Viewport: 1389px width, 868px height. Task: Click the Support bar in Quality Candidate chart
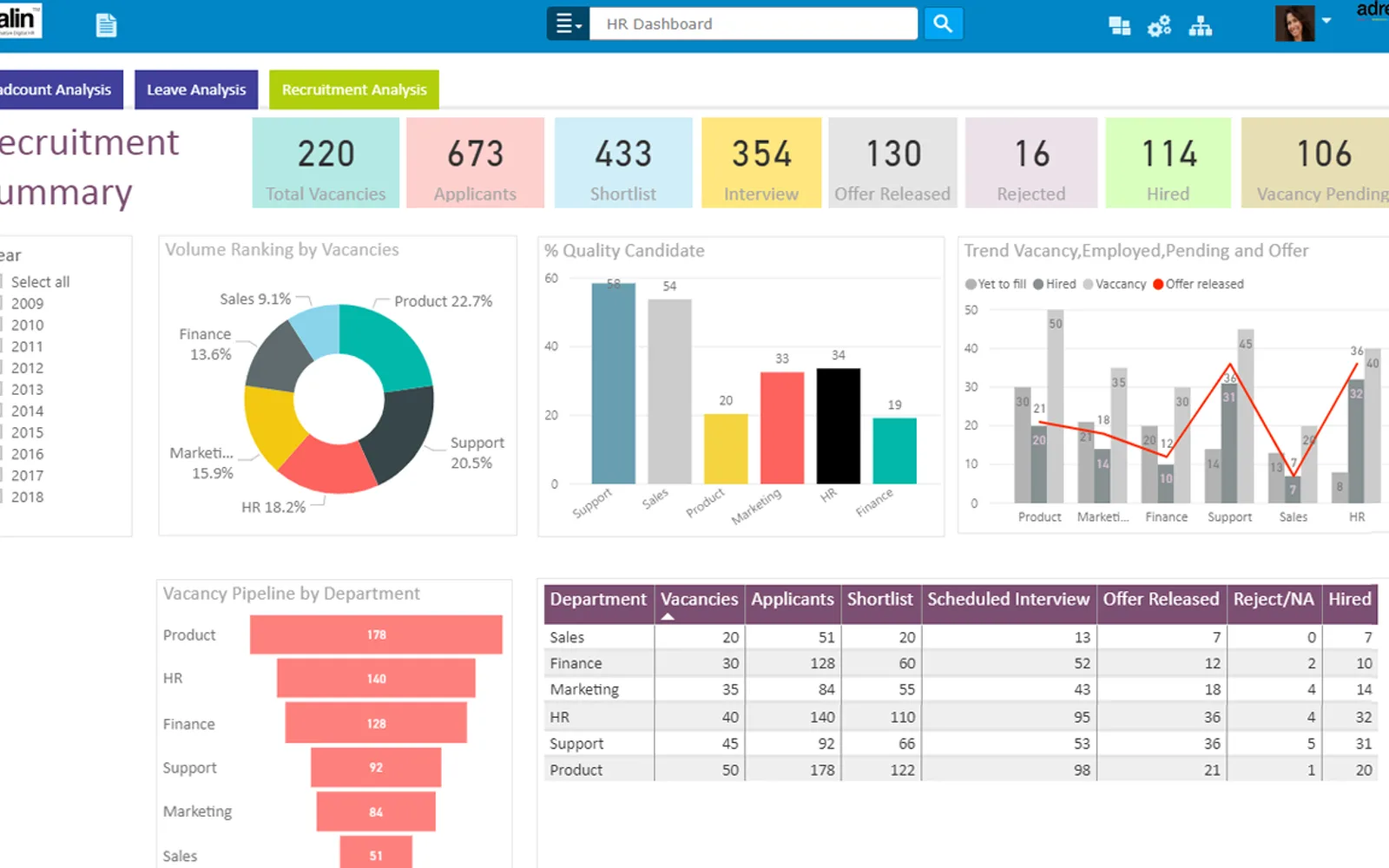pos(613,383)
